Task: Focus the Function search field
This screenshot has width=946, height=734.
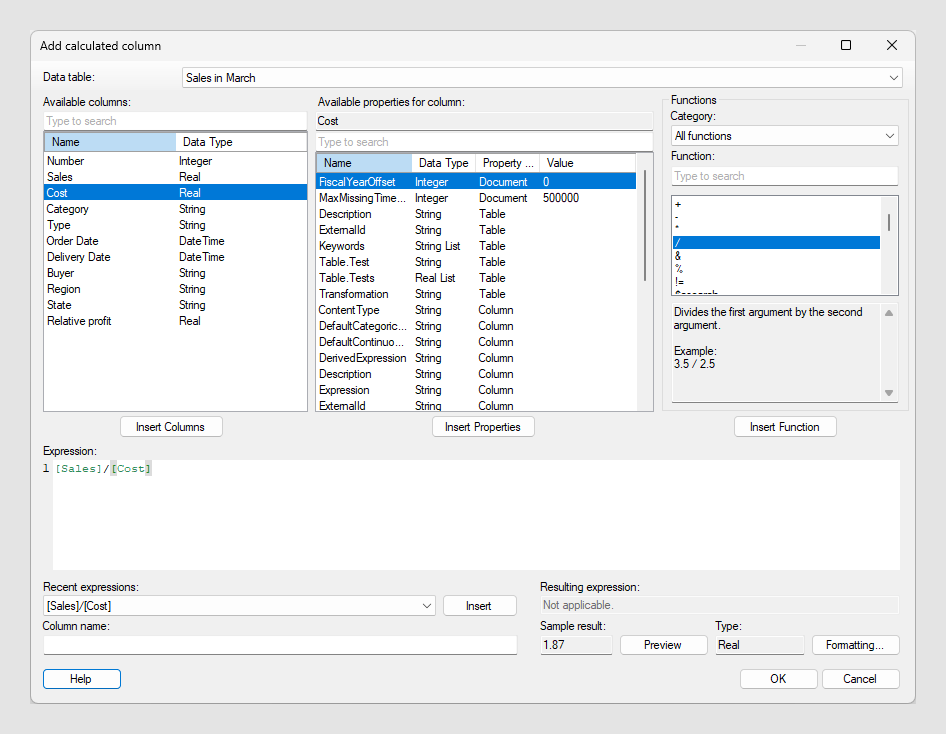Action: (784, 176)
